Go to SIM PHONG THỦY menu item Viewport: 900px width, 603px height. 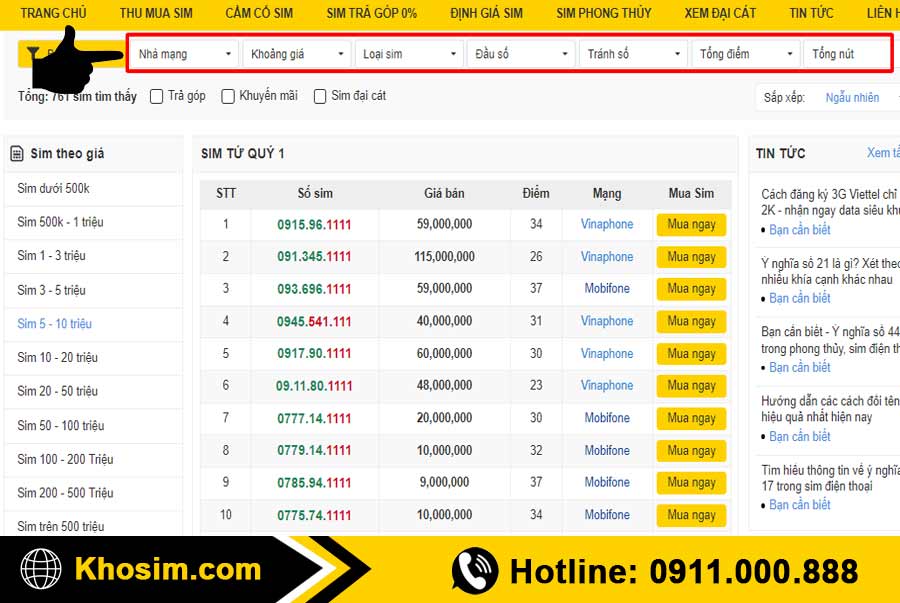(x=603, y=13)
